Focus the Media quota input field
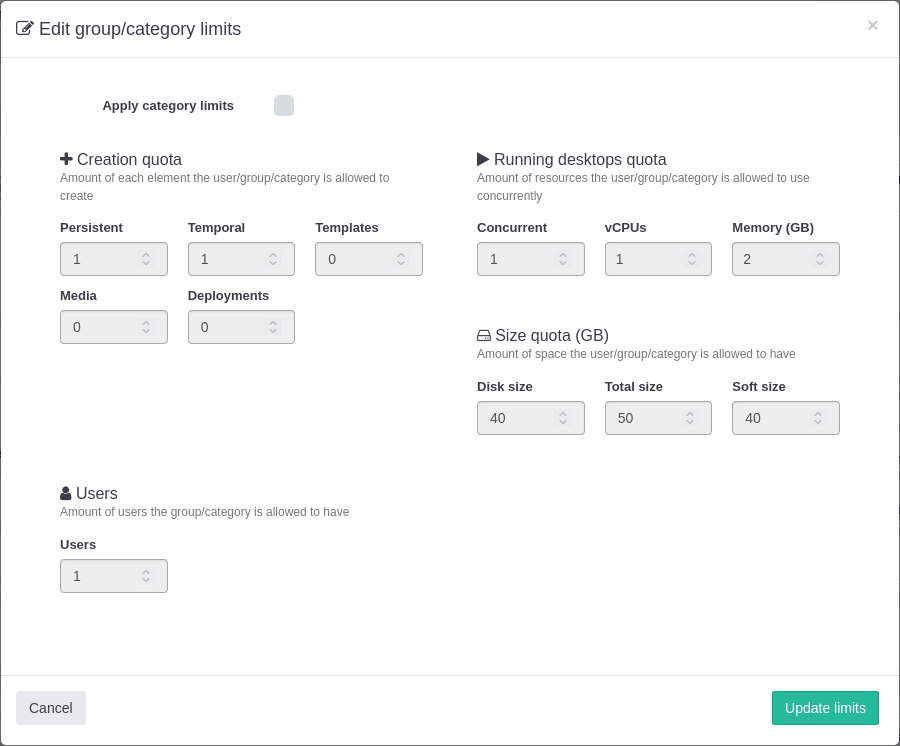 click(x=100, y=327)
